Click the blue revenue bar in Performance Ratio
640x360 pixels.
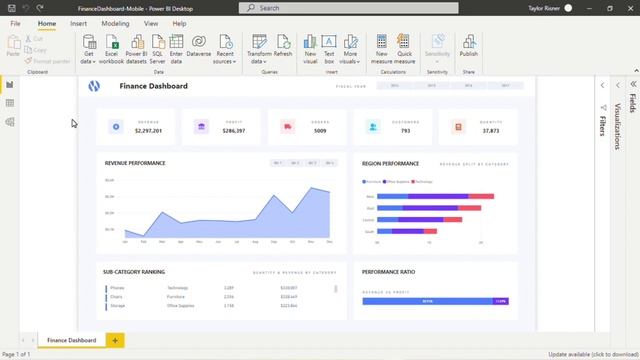[x=427, y=301]
